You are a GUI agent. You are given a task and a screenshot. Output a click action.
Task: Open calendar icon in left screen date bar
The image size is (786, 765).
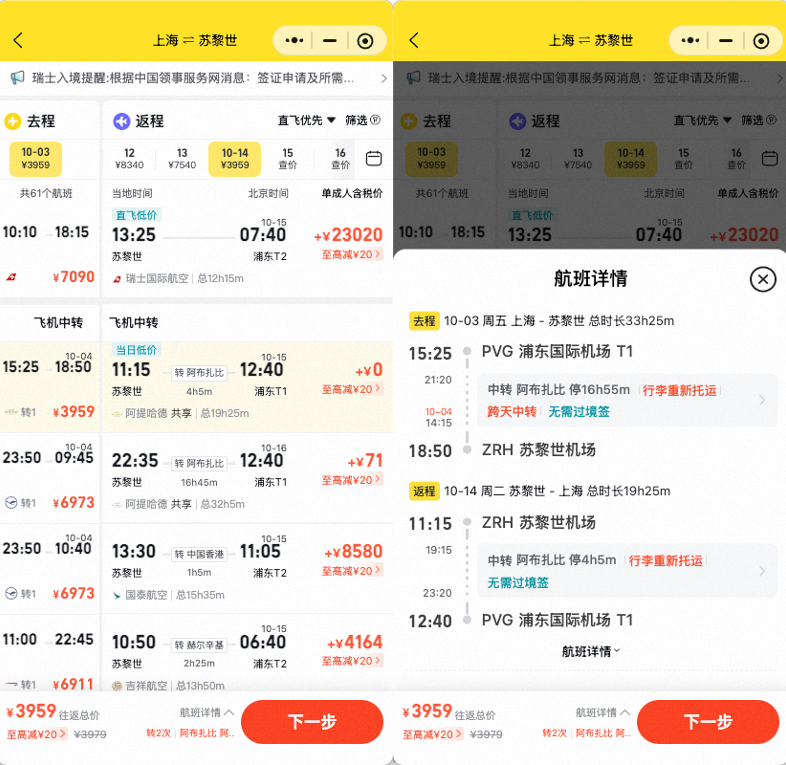point(373,158)
